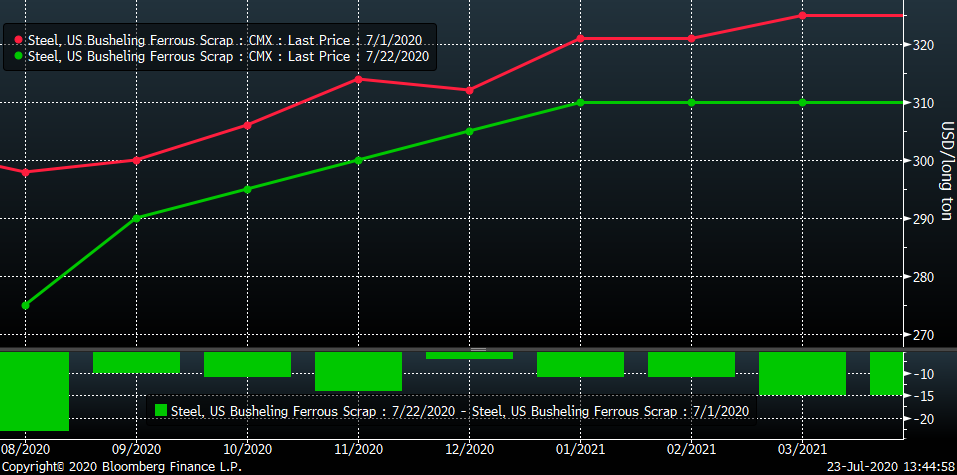957x475 pixels.
Task: Click the red legend dot for 7/1/2020 series
Action: point(20,39)
